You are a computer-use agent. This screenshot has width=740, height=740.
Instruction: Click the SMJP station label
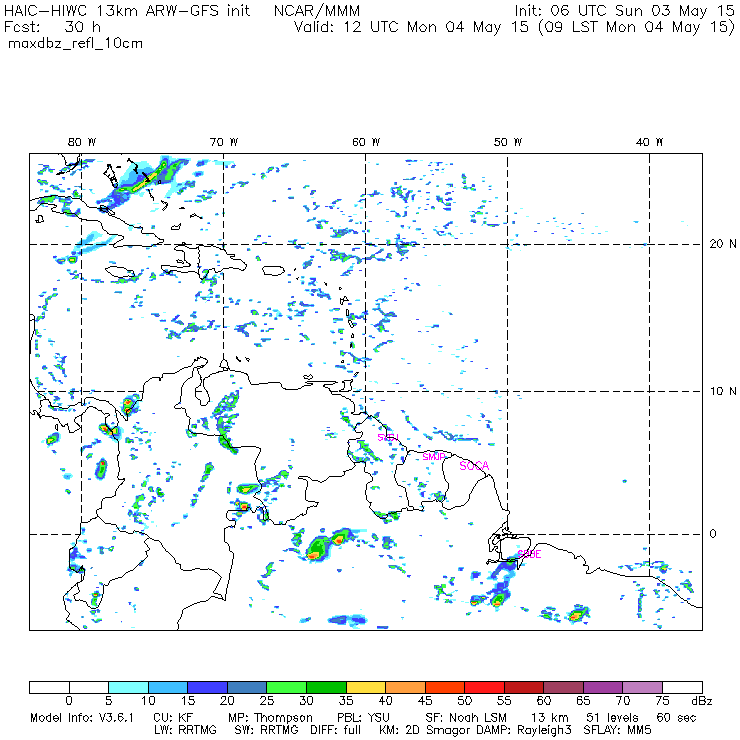coord(434,456)
